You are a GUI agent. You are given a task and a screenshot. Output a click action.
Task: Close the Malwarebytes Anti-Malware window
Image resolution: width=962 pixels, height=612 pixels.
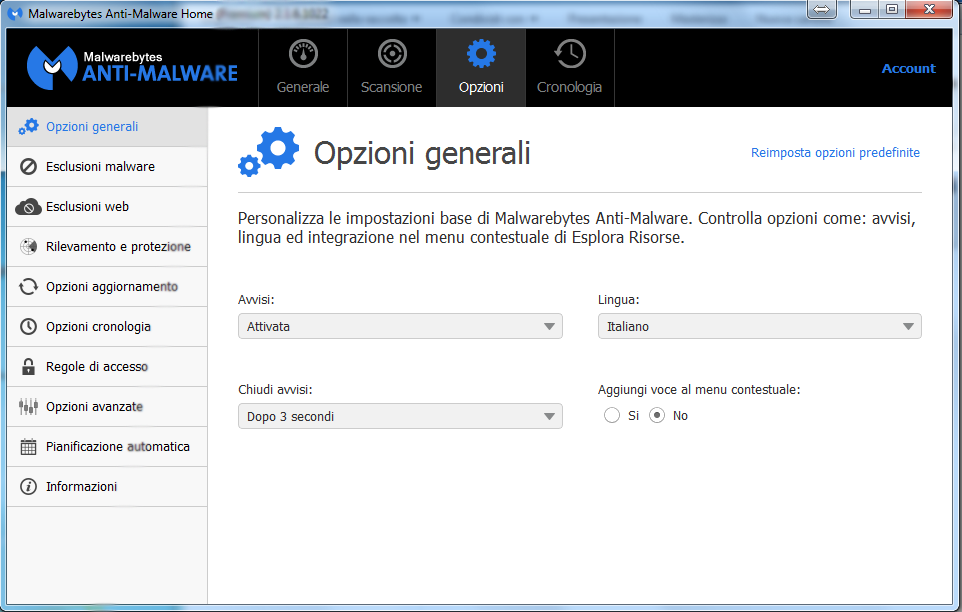pos(929,10)
